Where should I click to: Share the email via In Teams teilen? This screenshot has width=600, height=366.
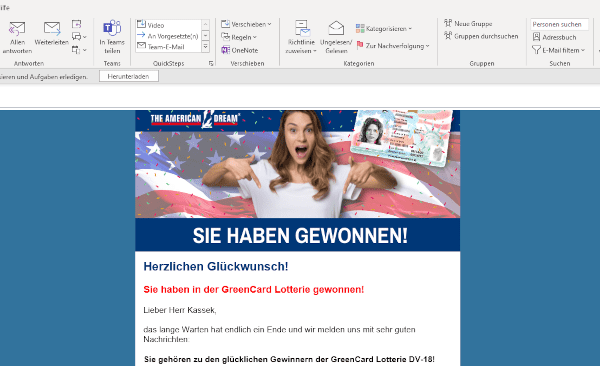[112, 37]
